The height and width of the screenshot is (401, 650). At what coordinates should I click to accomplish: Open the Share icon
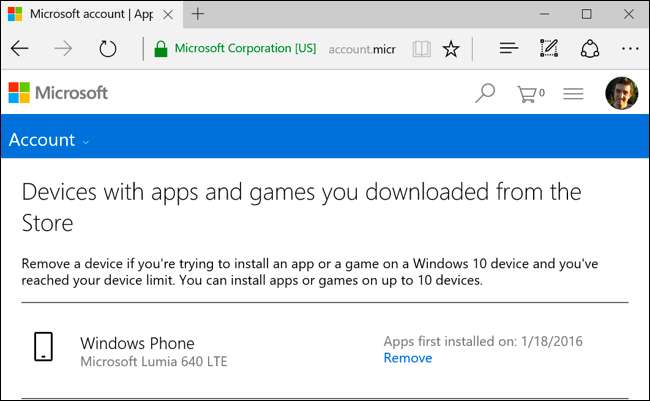pos(589,48)
